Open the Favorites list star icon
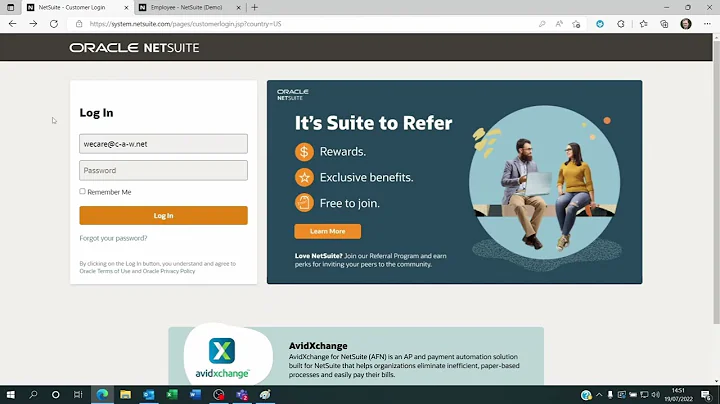Image resolution: width=720 pixels, height=404 pixels. (x=643, y=24)
